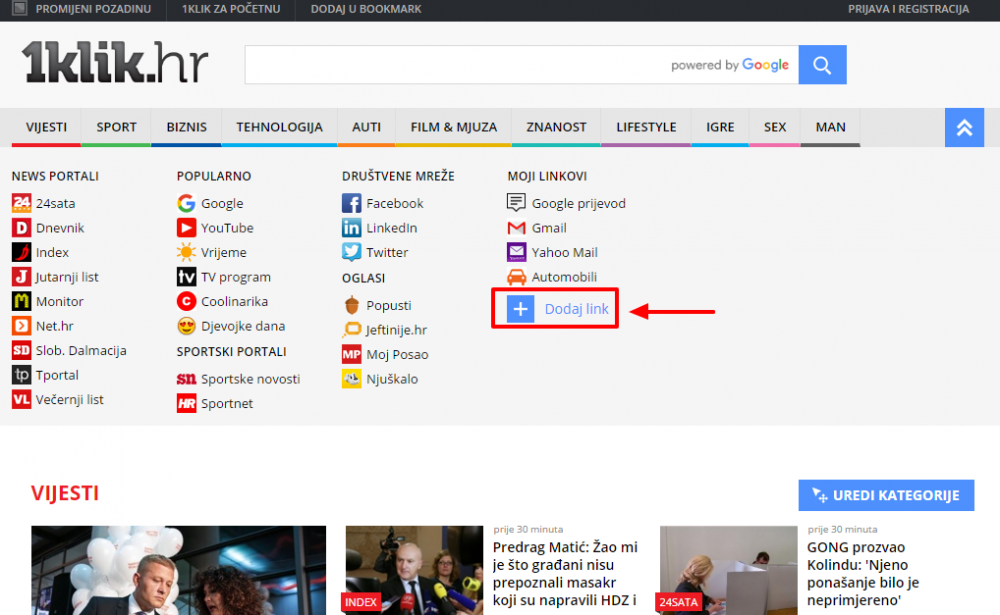Click the Twitter bird icon
The image size is (1000, 615).
point(351,252)
